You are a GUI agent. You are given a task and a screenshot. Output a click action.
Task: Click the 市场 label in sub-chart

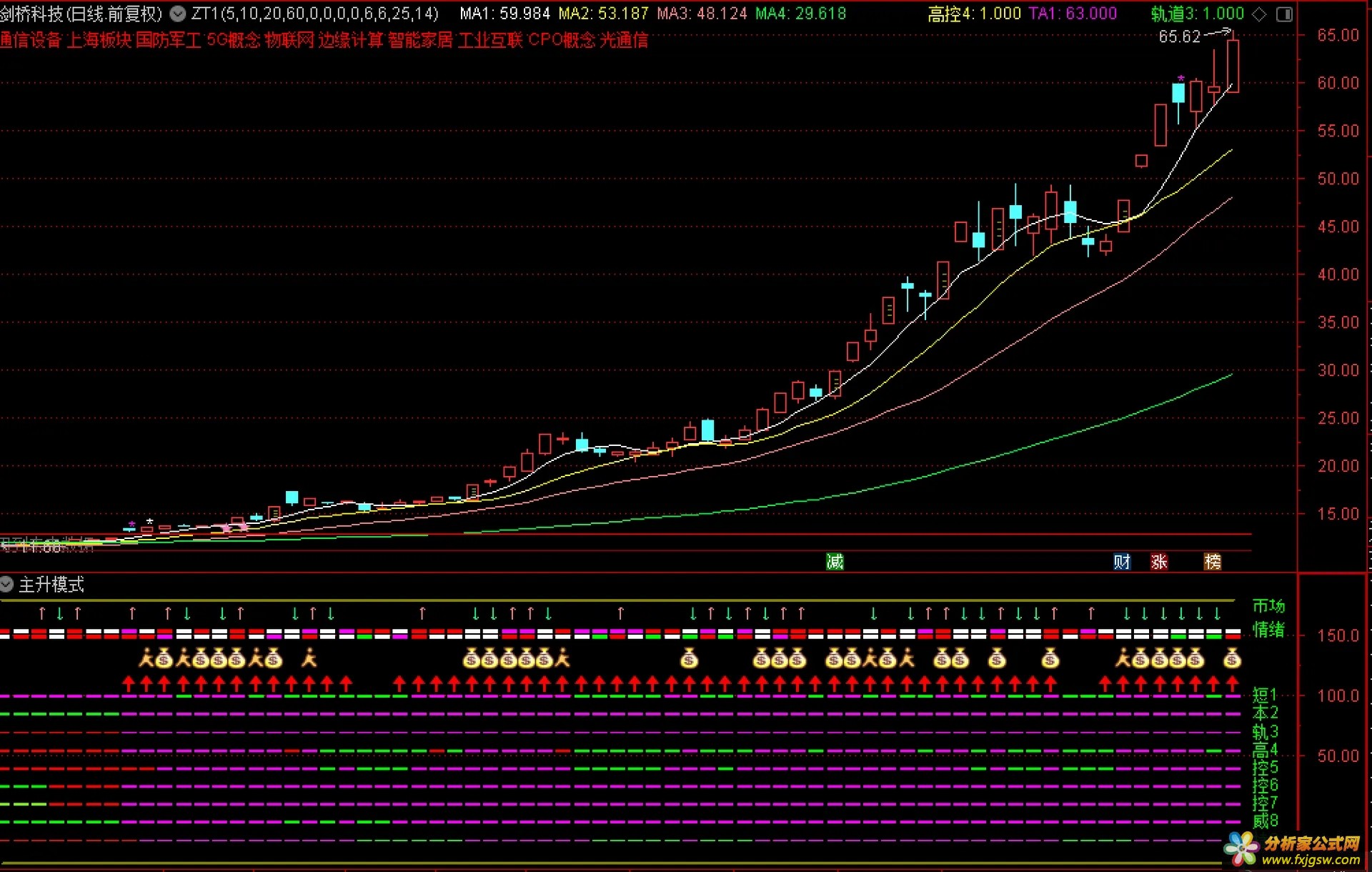(1268, 606)
